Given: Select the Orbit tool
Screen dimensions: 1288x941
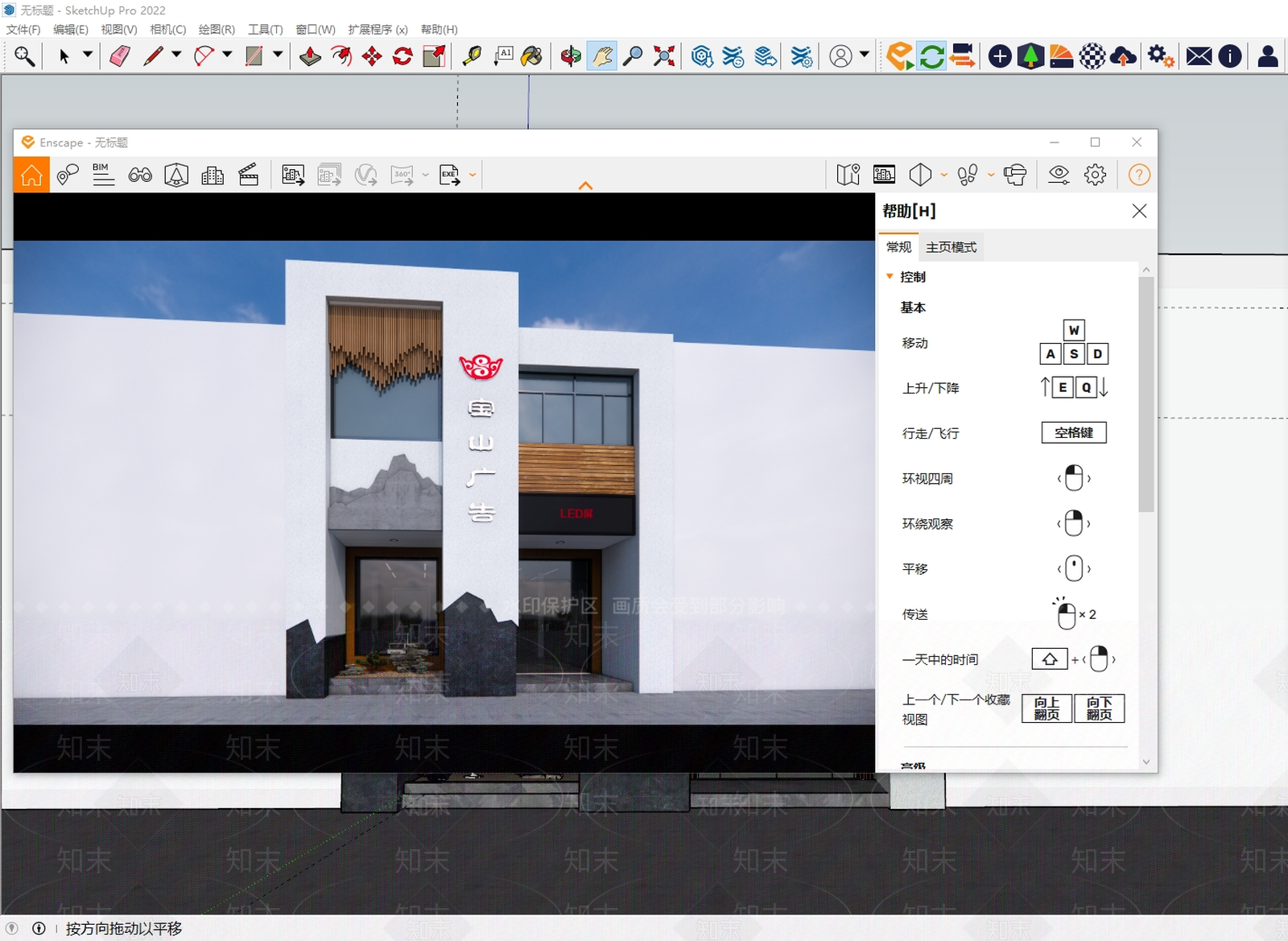Looking at the screenshot, I should click(571, 56).
